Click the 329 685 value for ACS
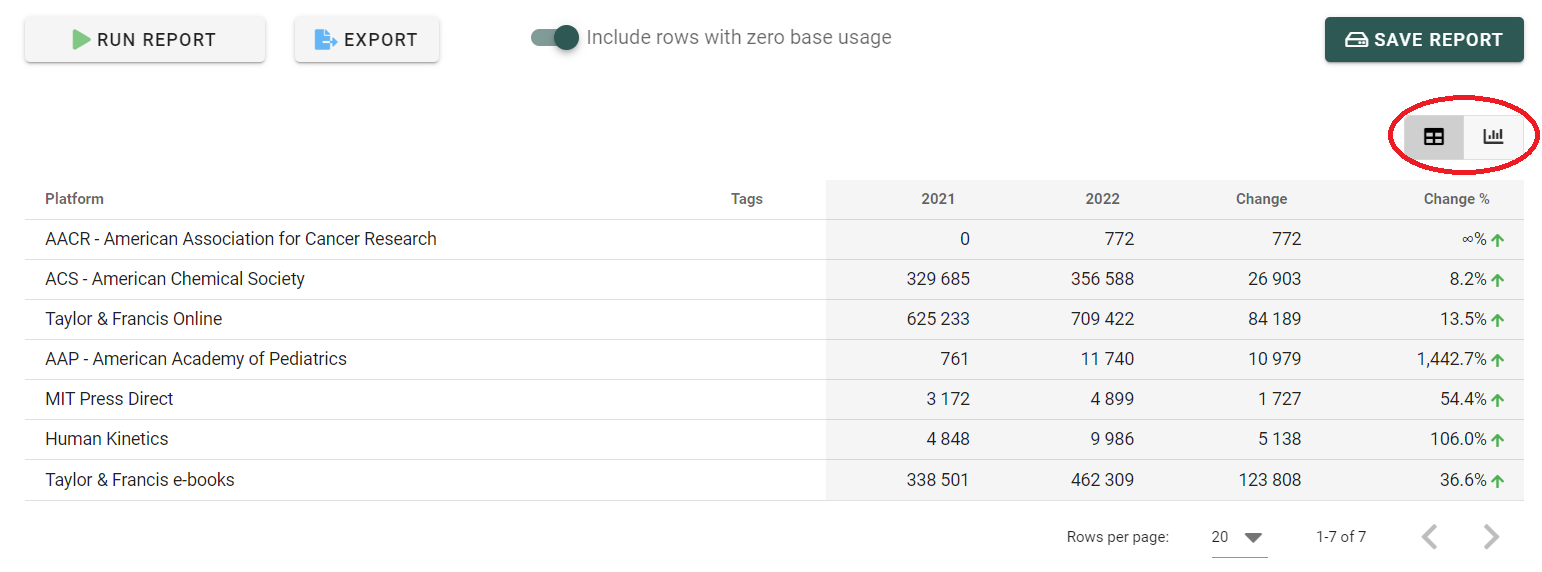The width and height of the screenshot is (1542, 572). (x=938, y=279)
